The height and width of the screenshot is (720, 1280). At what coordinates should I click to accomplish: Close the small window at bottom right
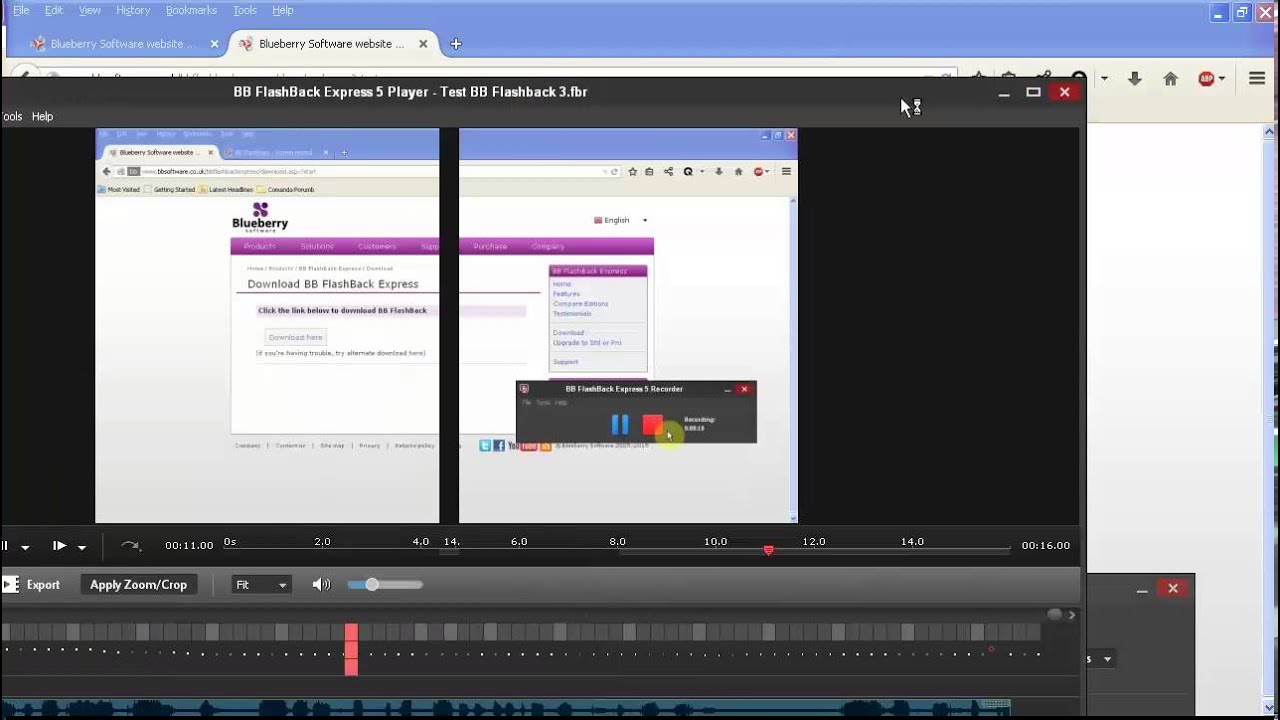1173,589
